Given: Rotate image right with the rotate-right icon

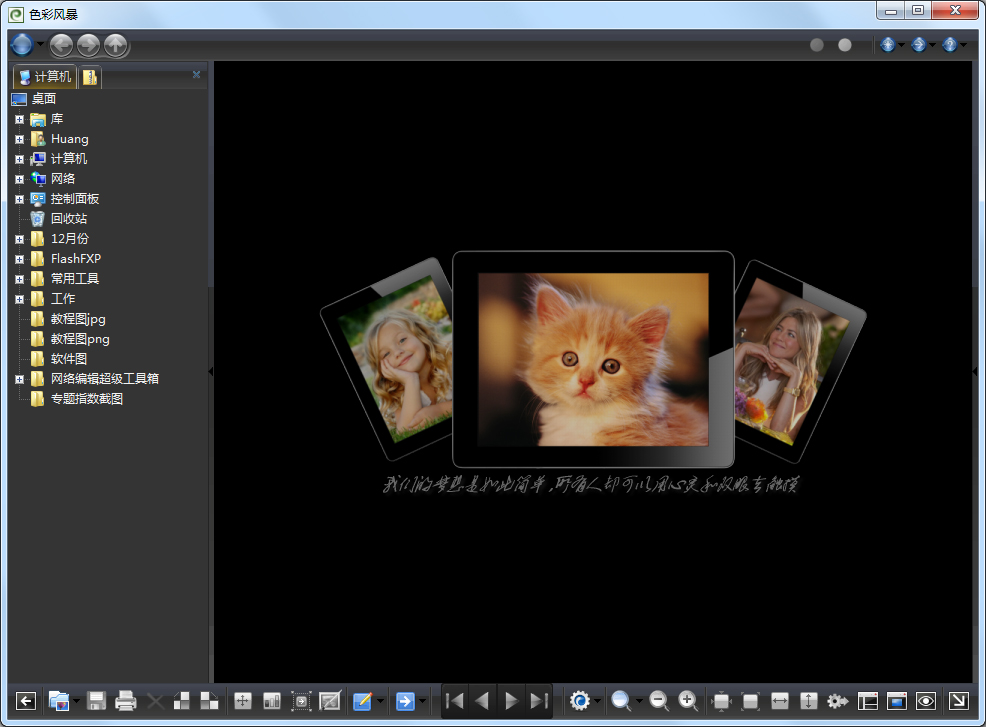Looking at the screenshot, I should [x=209, y=701].
